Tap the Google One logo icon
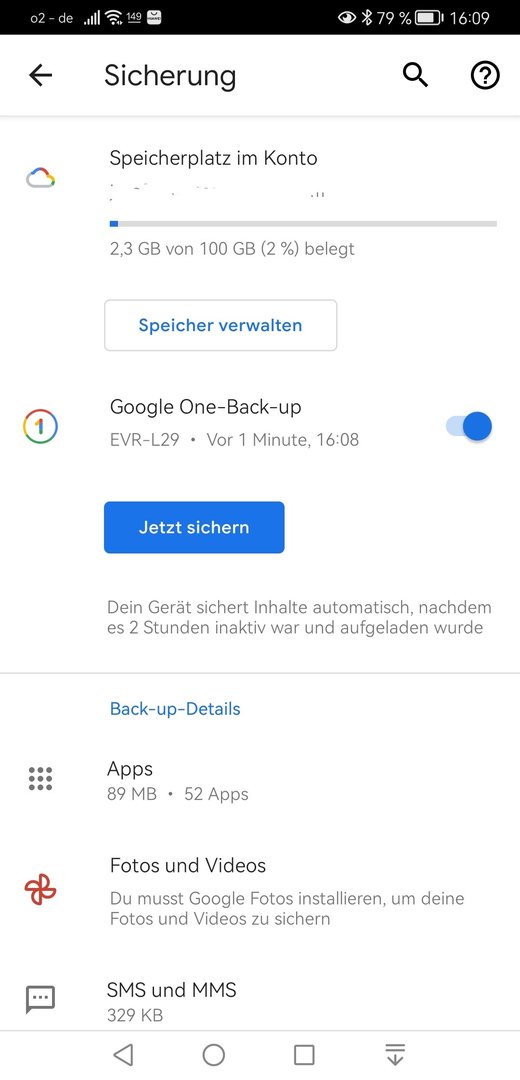 tap(40, 426)
